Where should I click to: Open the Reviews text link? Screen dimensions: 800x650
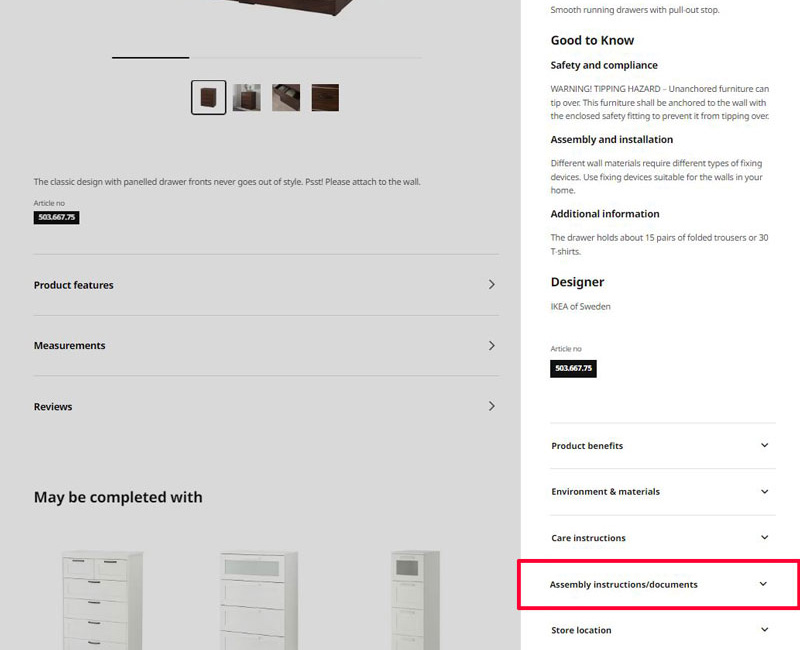tap(53, 407)
